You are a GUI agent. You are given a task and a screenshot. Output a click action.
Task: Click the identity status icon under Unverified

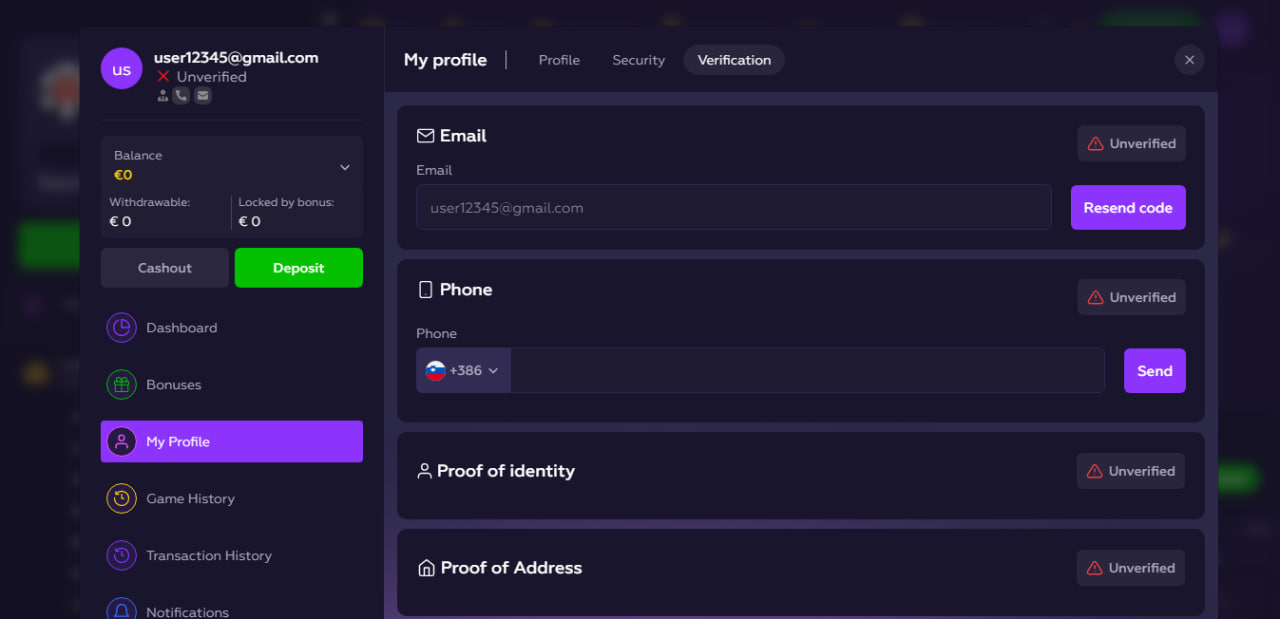[x=162, y=96]
